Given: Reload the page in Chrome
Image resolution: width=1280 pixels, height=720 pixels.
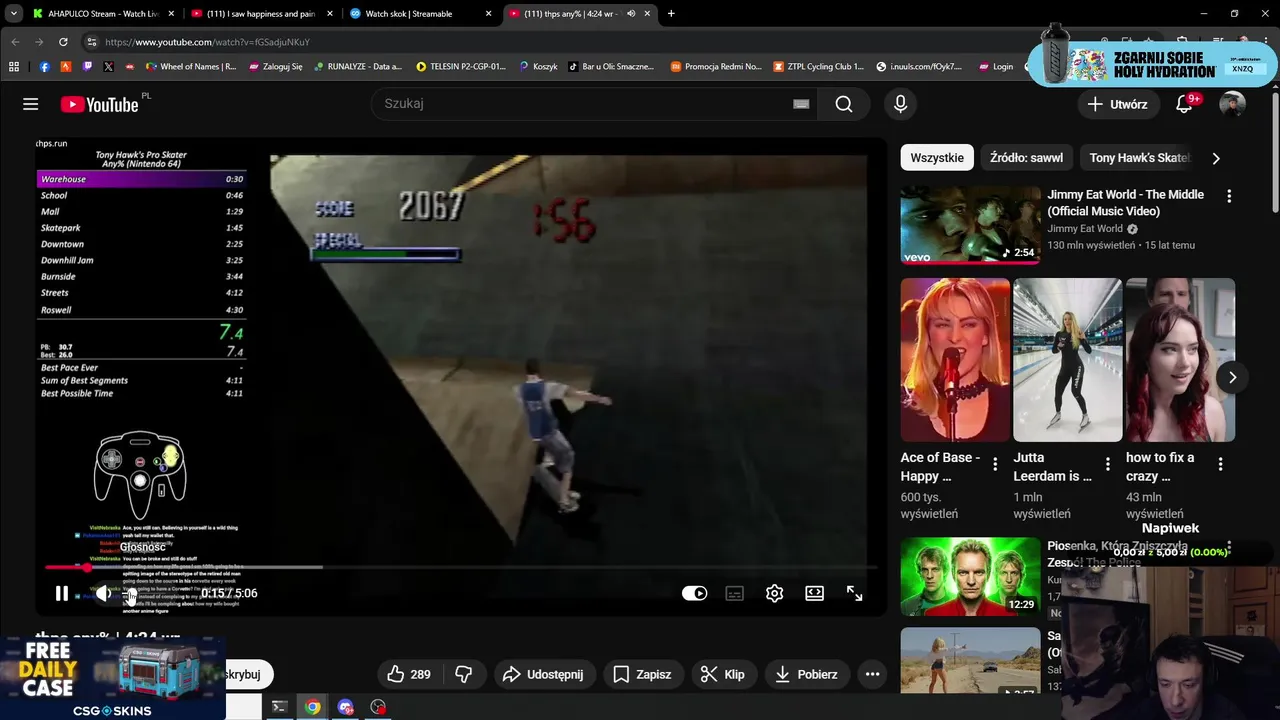Looking at the screenshot, I should (63, 42).
